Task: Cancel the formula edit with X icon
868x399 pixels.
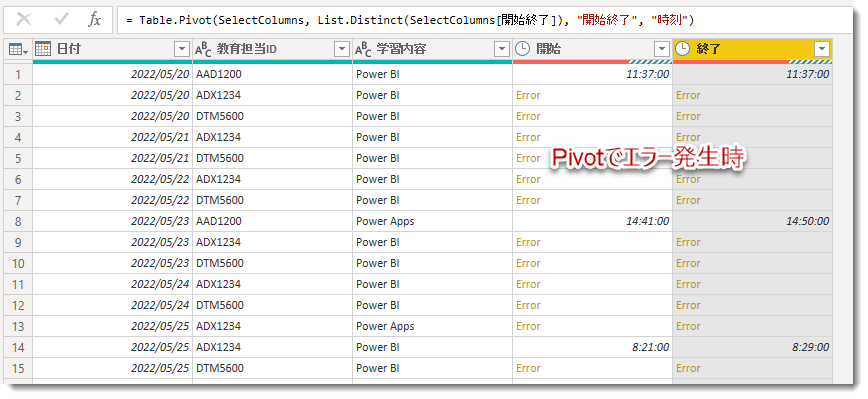Action: click(24, 20)
